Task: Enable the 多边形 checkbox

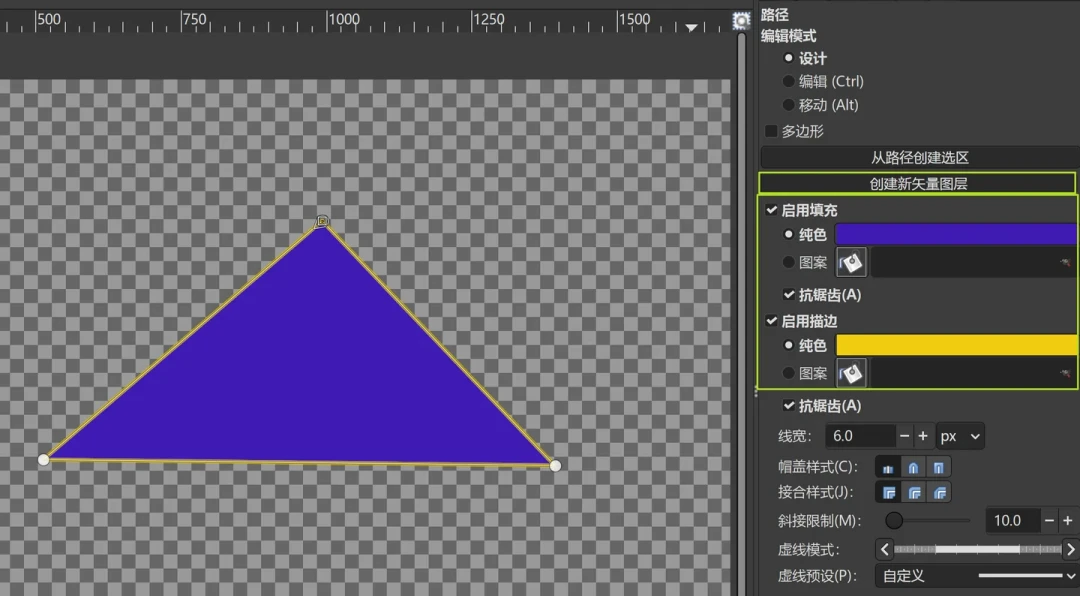Action: coord(771,131)
